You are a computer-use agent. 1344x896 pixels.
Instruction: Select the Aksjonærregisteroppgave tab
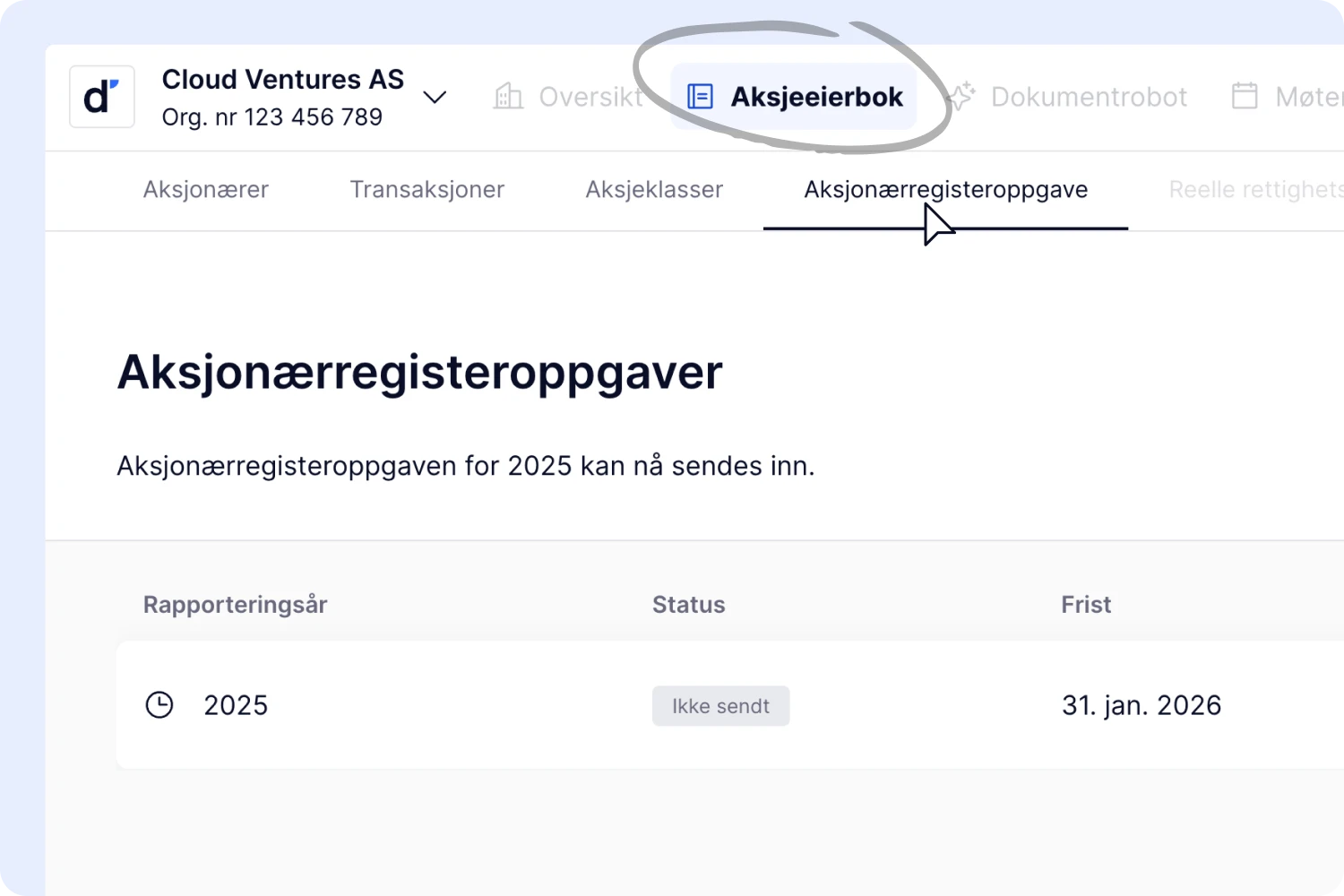tap(945, 190)
